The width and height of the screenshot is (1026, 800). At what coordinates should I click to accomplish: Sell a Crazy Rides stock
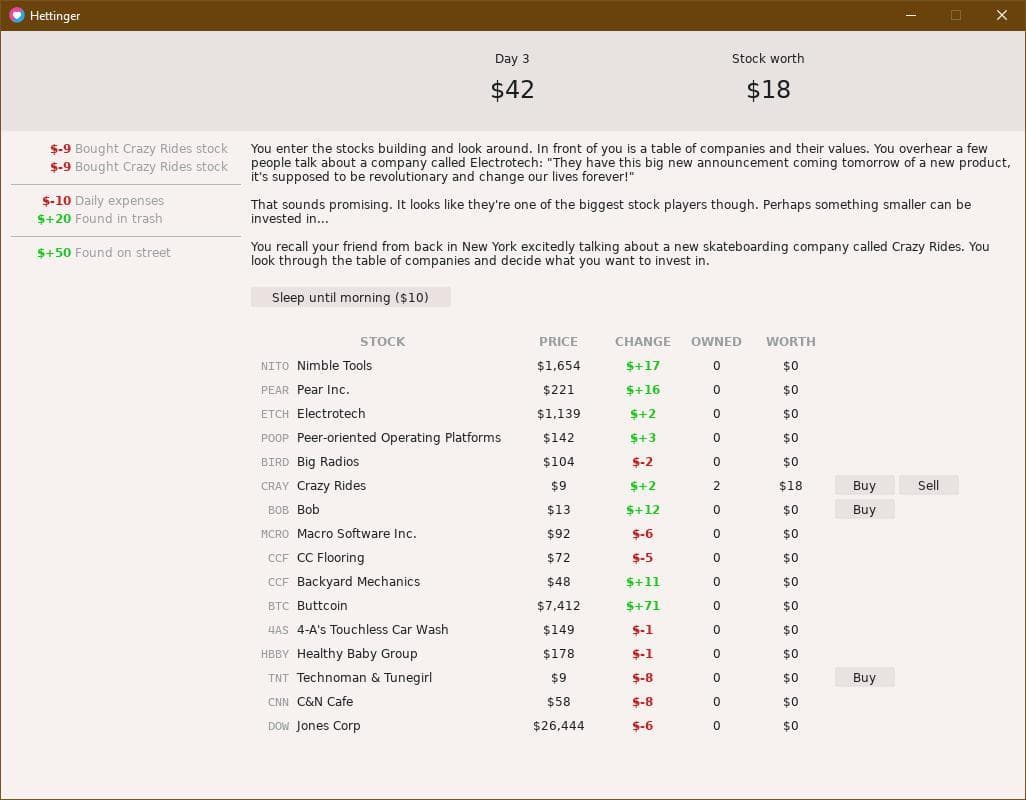(x=928, y=486)
